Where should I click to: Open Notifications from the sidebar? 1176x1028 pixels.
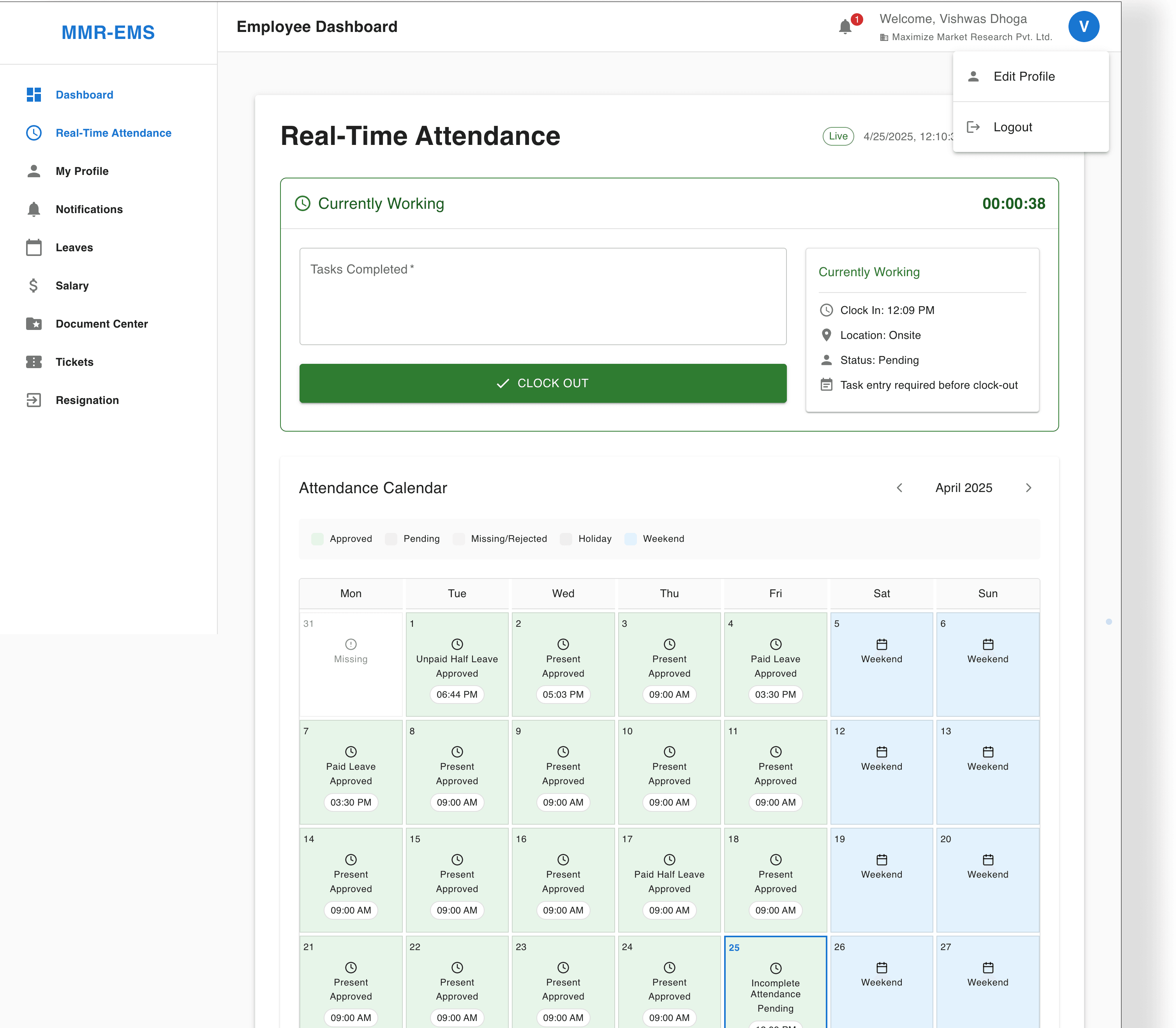89,210
